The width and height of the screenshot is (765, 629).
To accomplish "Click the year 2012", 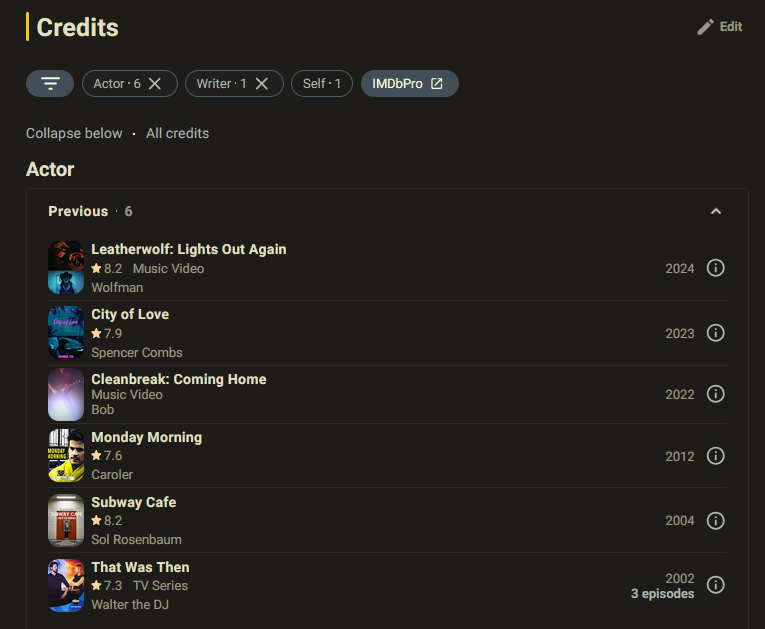I will pos(680,456).
